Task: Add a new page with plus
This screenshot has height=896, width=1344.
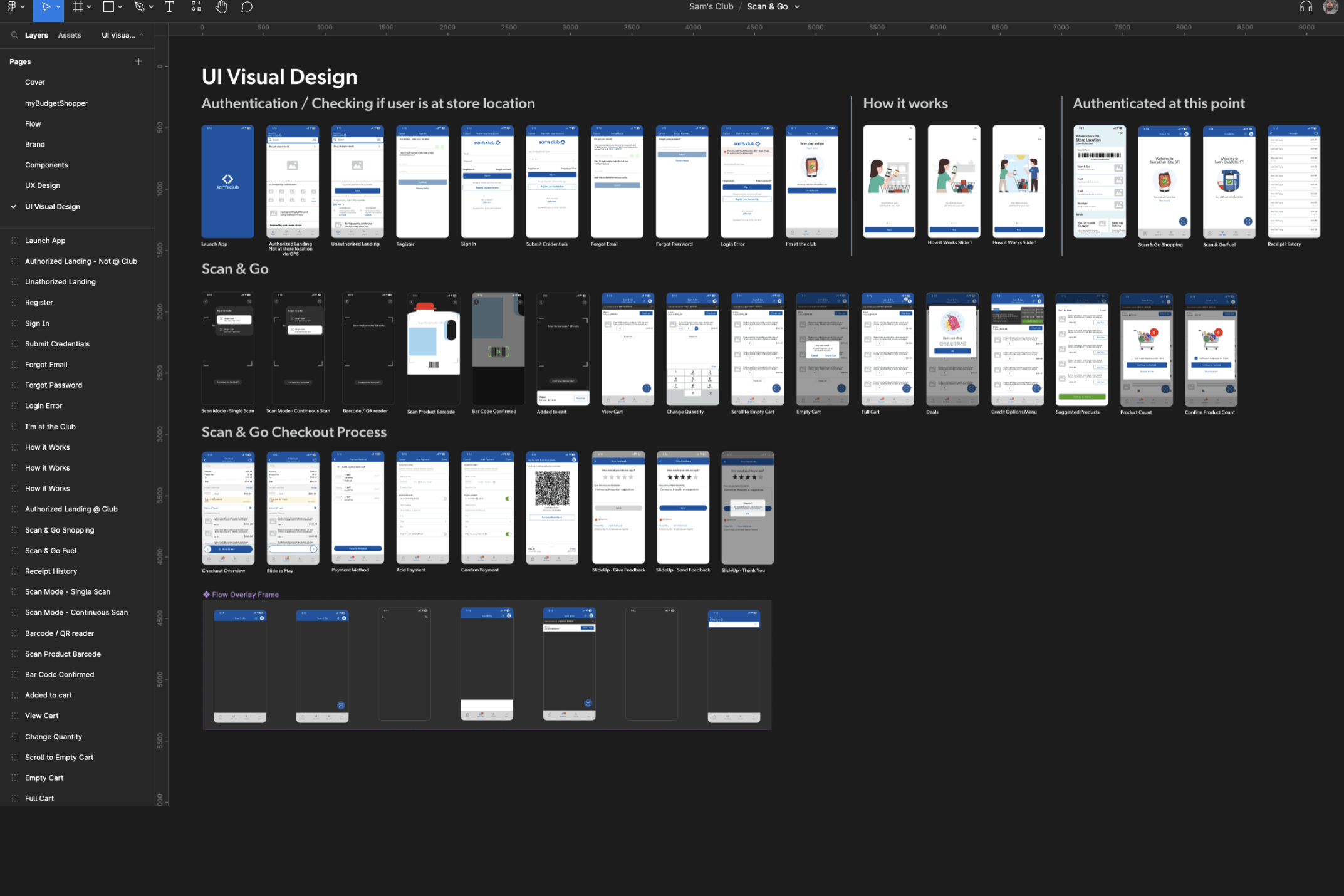Action: (138, 61)
